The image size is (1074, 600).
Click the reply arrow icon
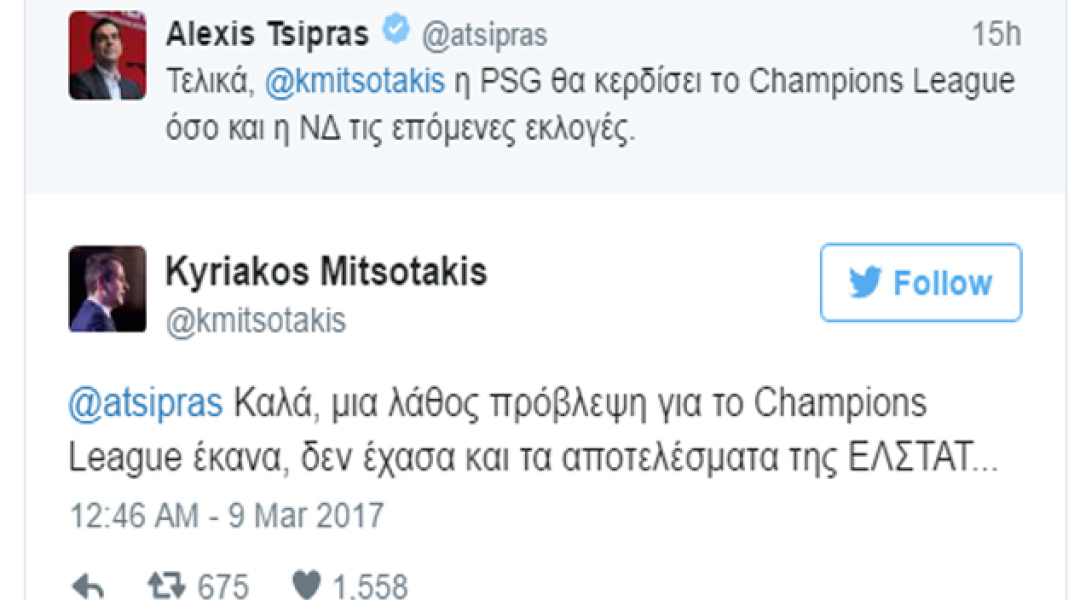pyautogui.click(x=88, y=584)
